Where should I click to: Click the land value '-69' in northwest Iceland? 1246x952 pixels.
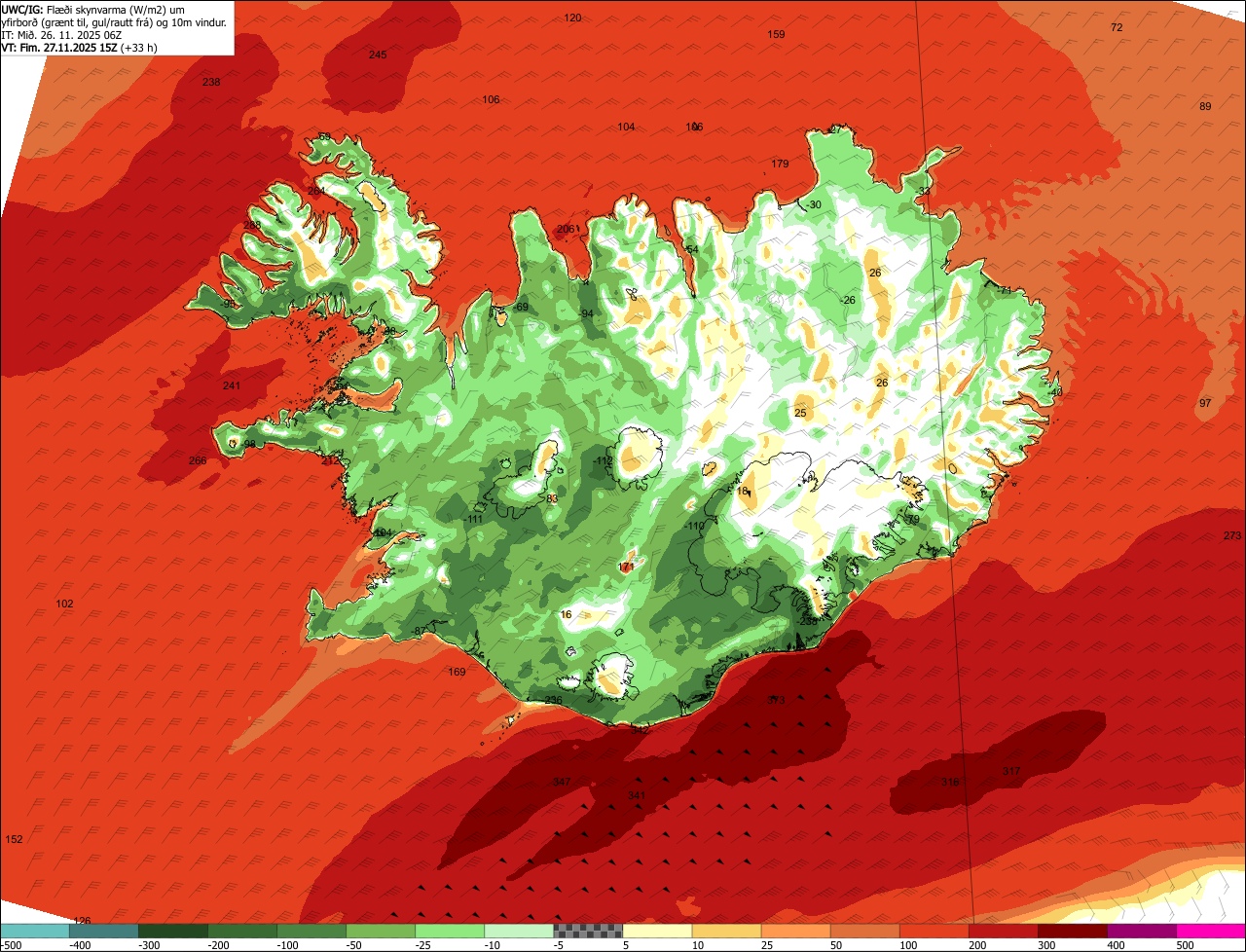click(x=521, y=308)
